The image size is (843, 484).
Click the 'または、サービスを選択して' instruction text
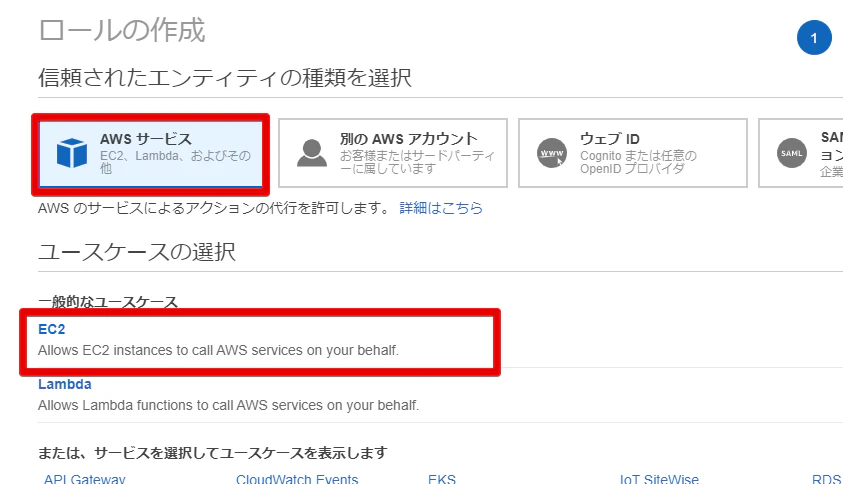pyautogui.click(x=212, y=453)
